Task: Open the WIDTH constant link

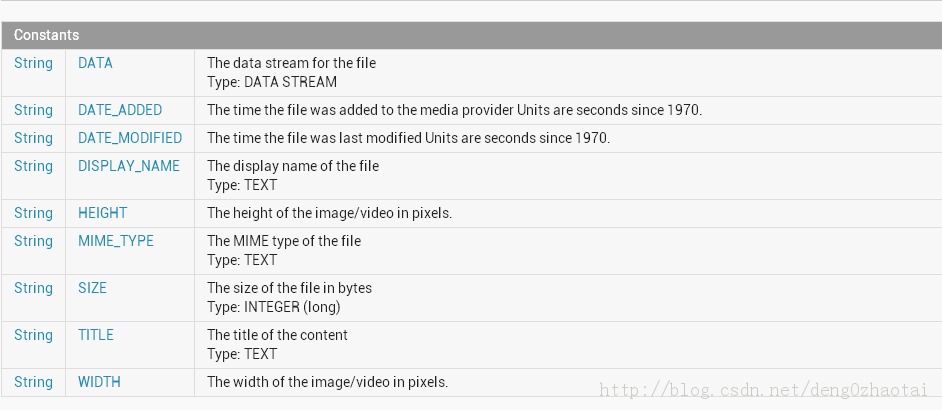Action: click(99, 382)
